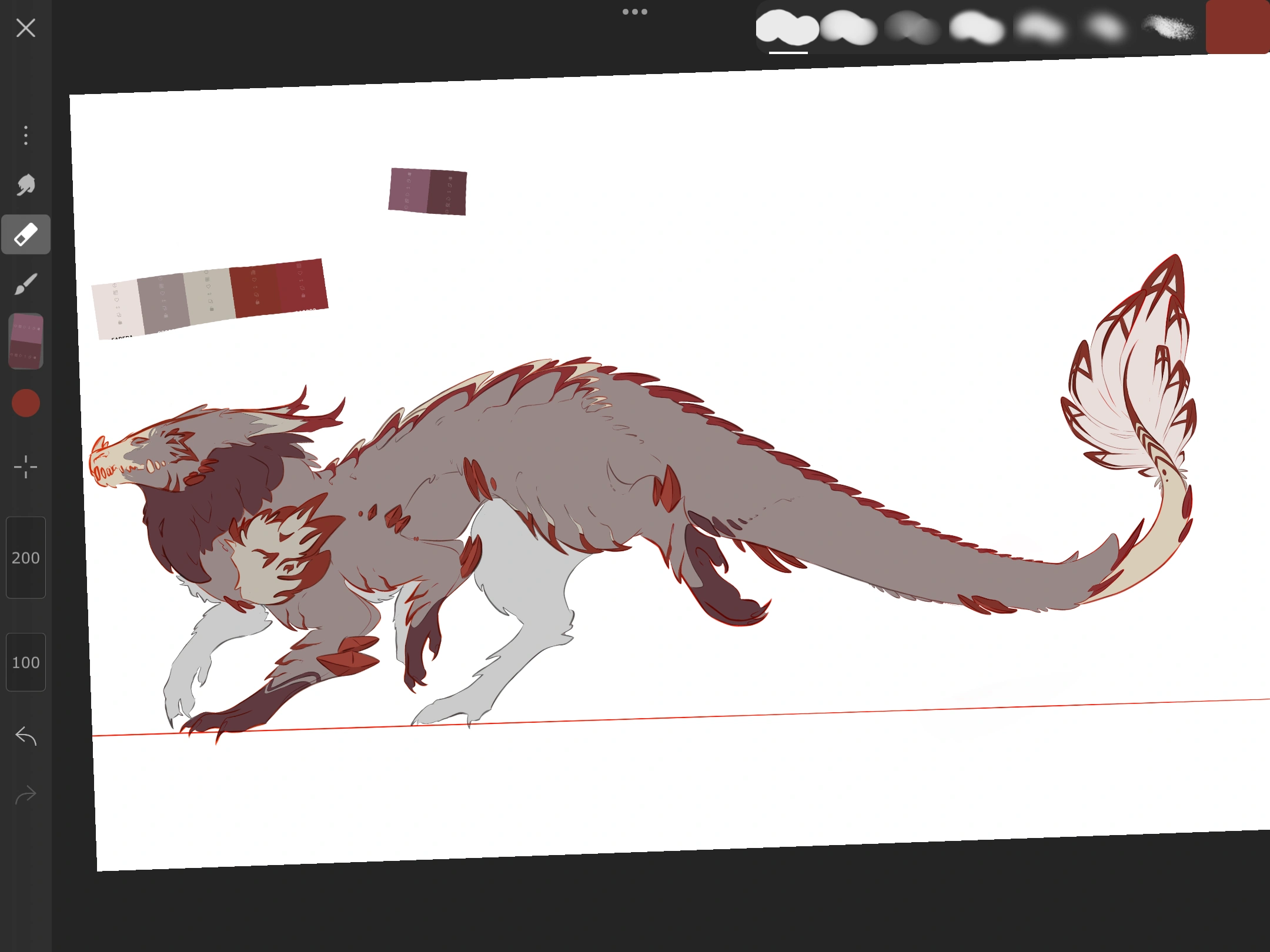Image resolution: width=1270 pixels, height=952 pixels.
Task: Pick the second slightly soft brush preset
Action: 848,28
